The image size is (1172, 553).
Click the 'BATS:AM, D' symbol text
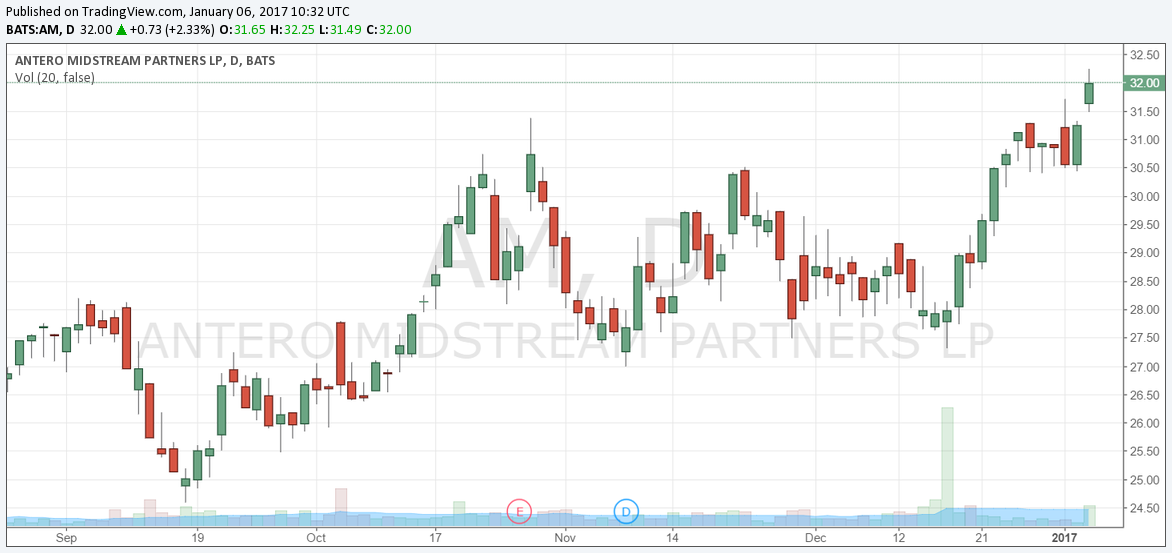[x=41, y=30]
